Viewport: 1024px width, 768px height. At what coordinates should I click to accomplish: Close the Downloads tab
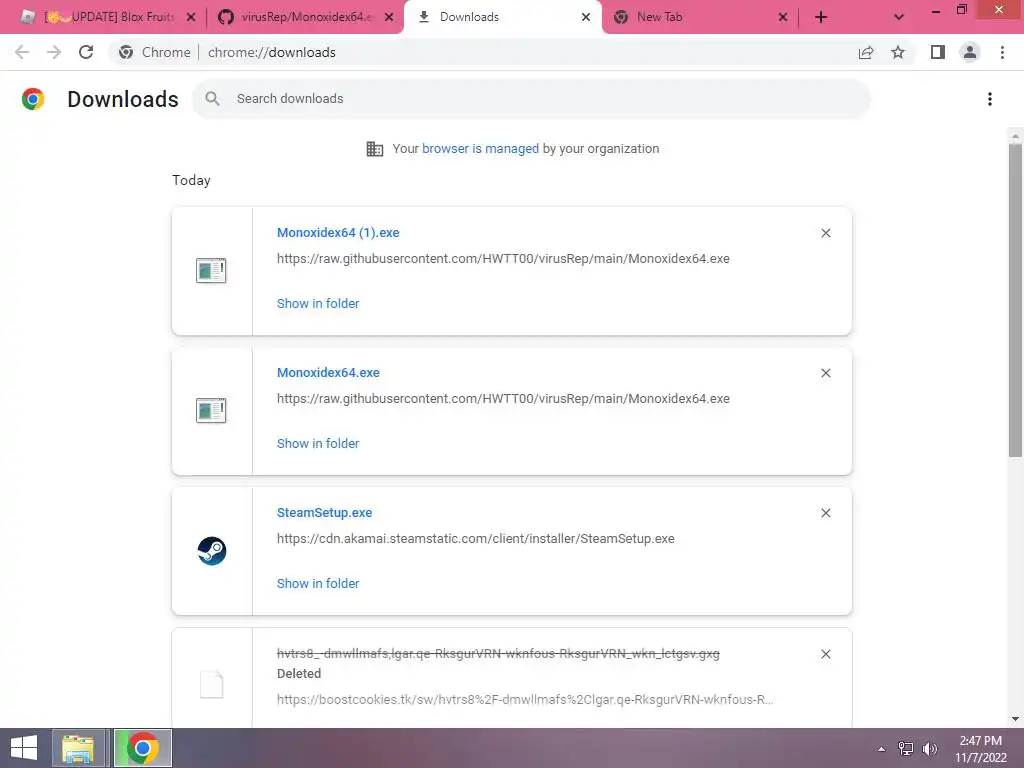[586, 17]
